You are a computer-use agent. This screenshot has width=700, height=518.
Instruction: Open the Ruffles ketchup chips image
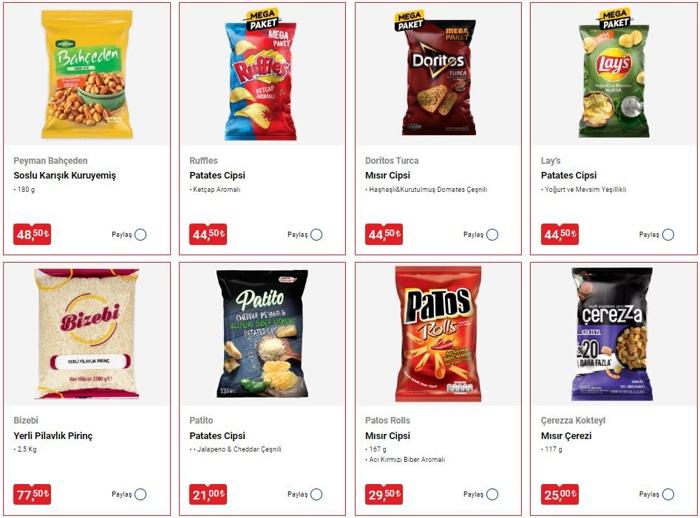pos(261,75)
